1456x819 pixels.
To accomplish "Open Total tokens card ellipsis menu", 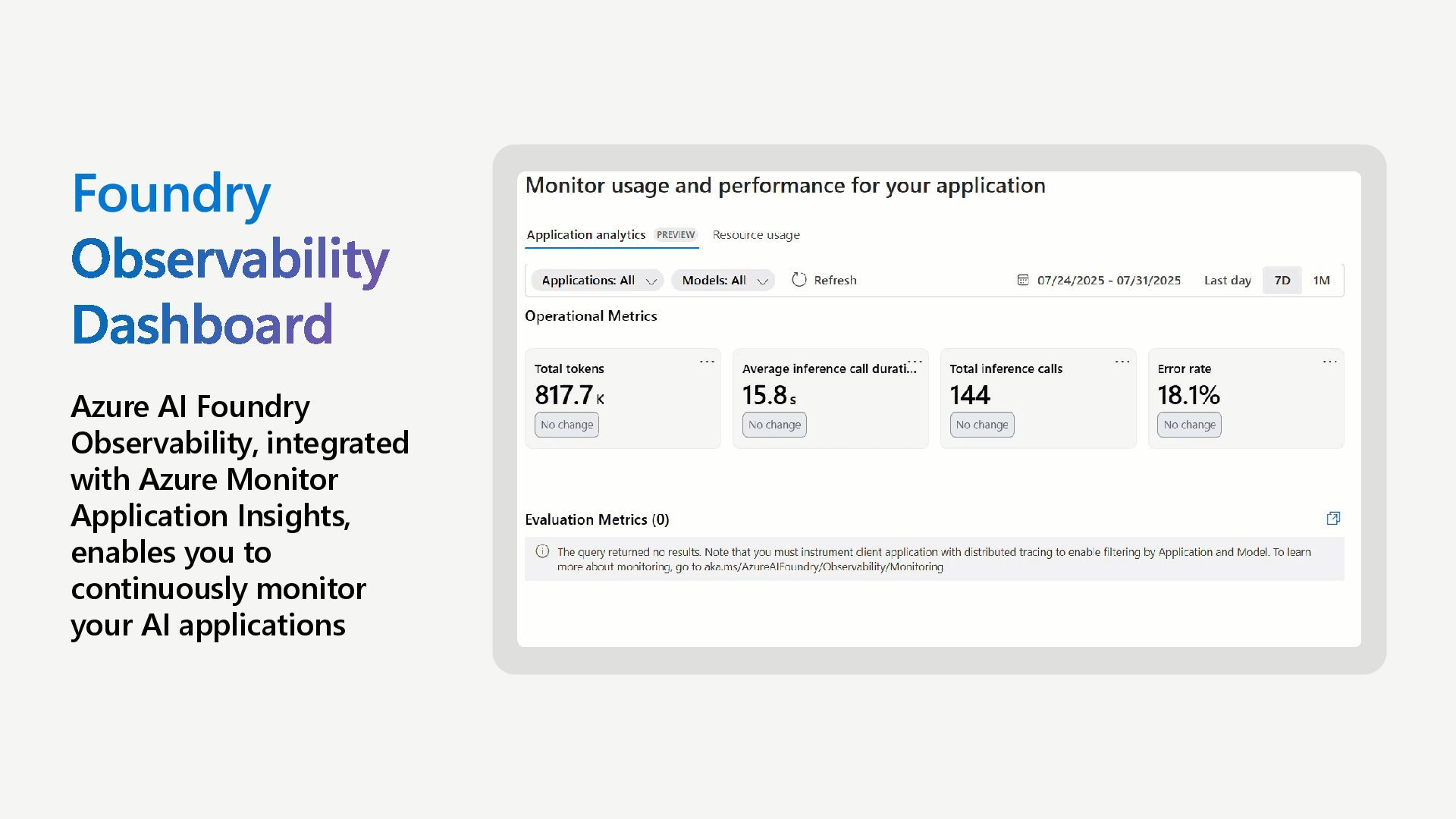I will tap(707, 362).
